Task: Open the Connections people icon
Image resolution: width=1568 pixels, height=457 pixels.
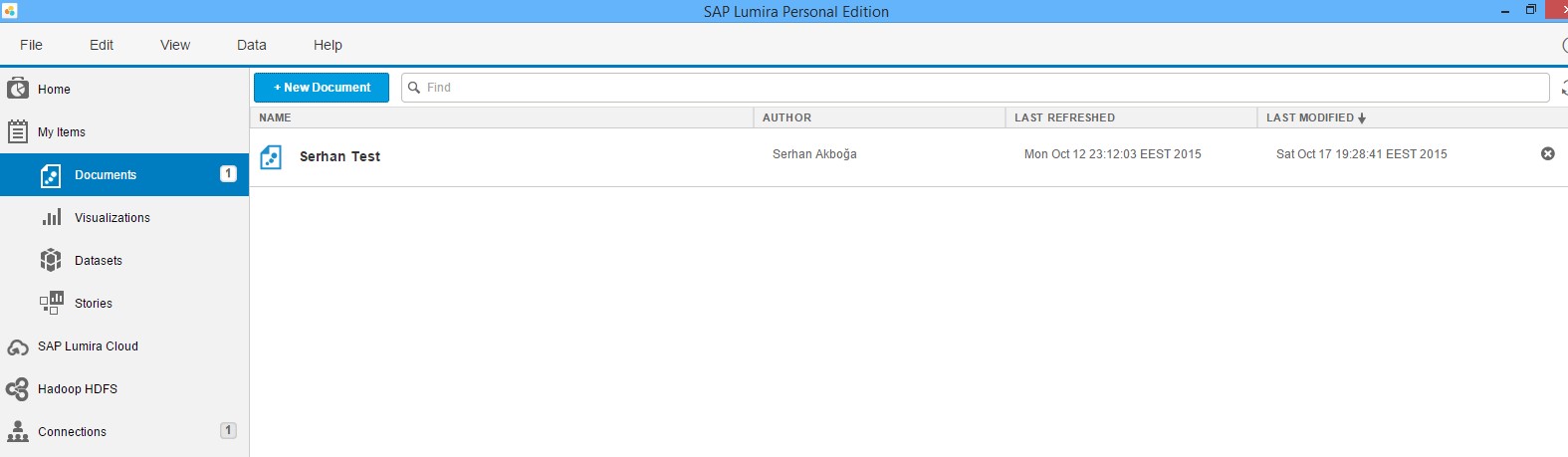Action: click(18, 431)
